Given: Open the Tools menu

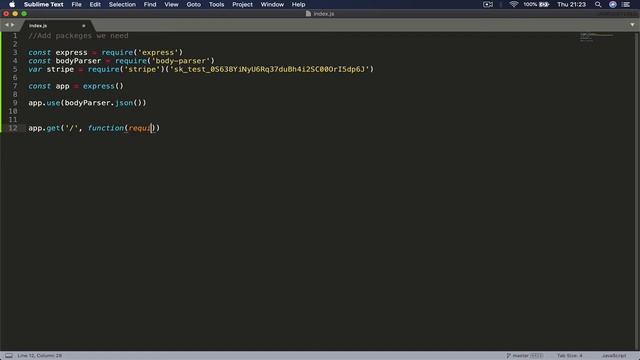Looking at the screenshot, I should click(x=216, y=4).
